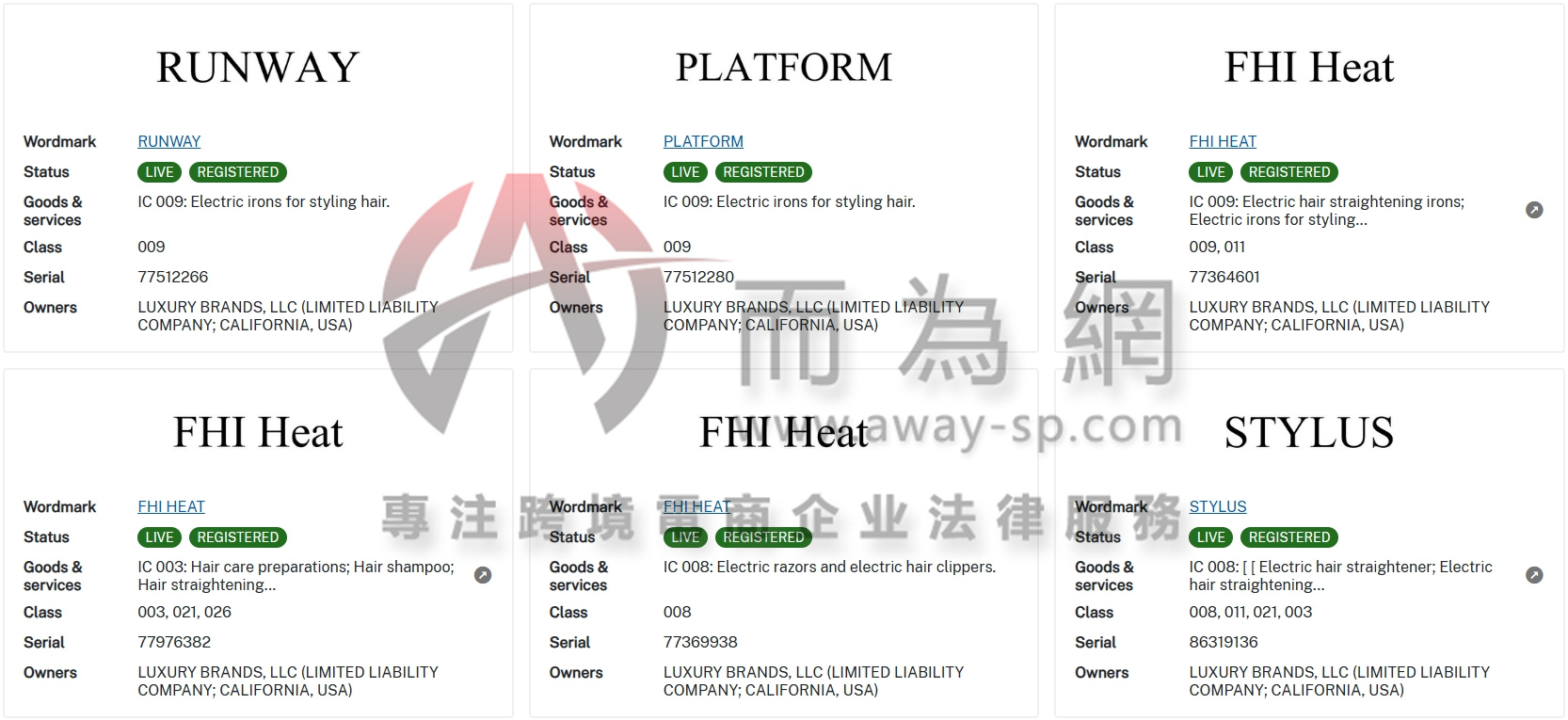Screen dimensions: 1568x720
Task: Click LIVE badge on RUNWAY card
Action: [160, 172]
